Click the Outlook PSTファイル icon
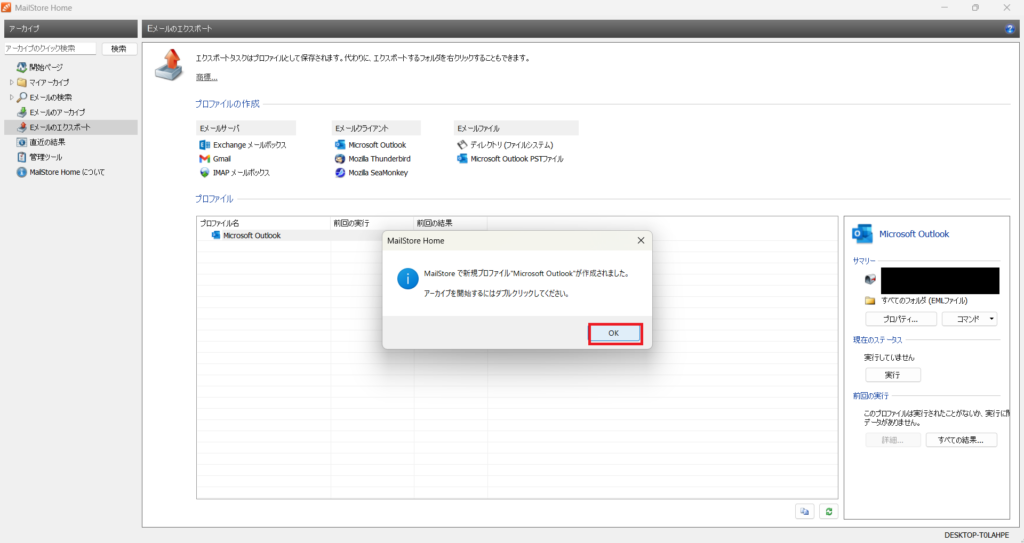Viewport: 1024px width, 543px height. tap(462, 159)
